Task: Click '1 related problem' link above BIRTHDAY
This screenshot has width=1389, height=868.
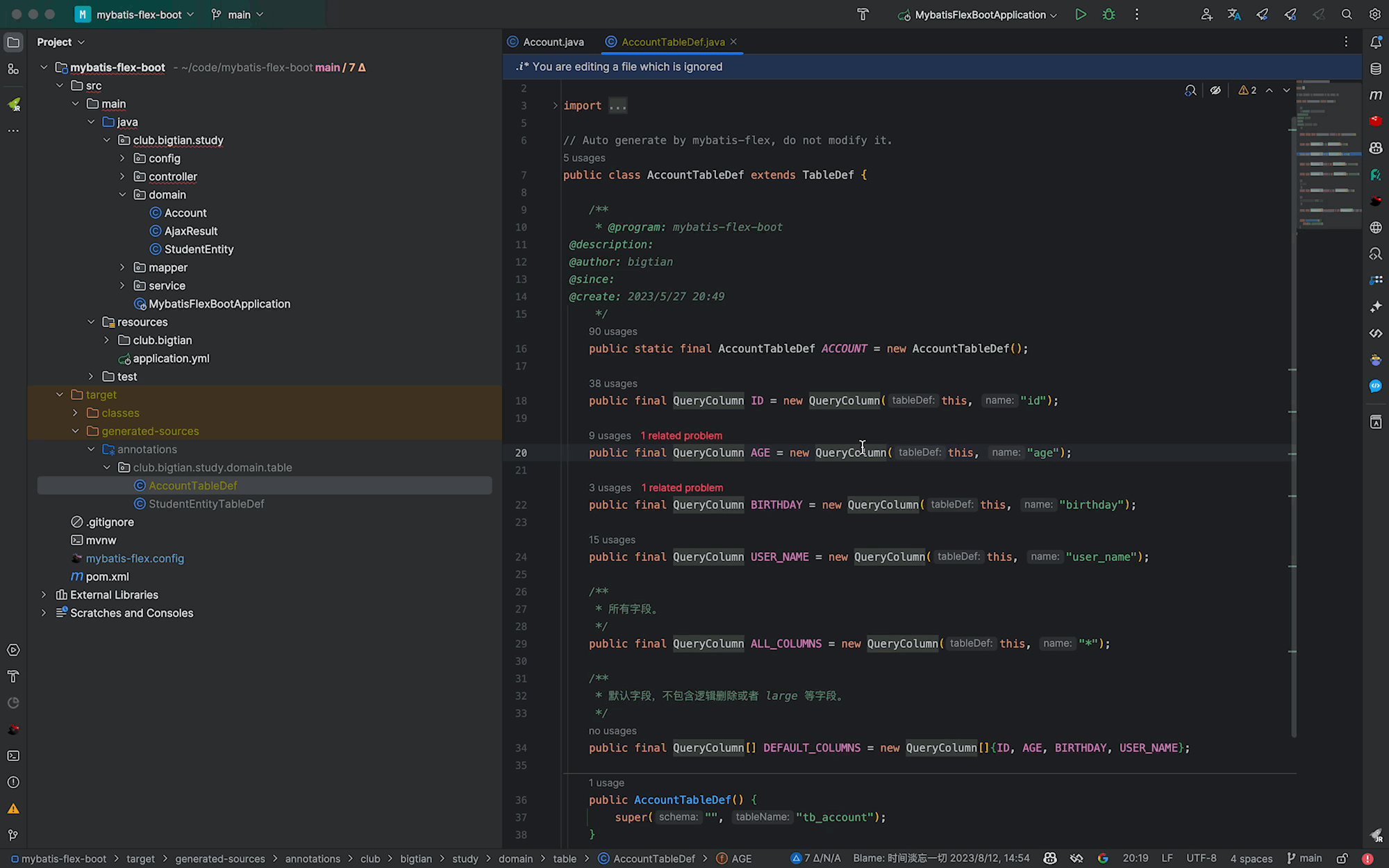Action: pos(682,487)
